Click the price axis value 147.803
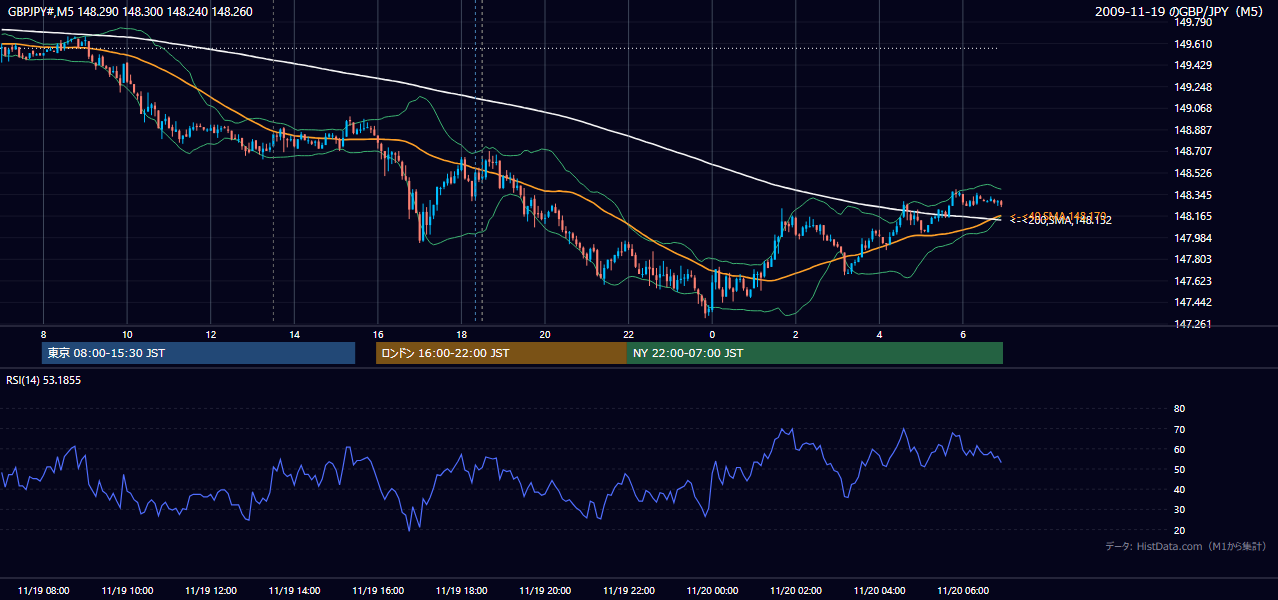The image size is (1278, 600). (1192, 260)
